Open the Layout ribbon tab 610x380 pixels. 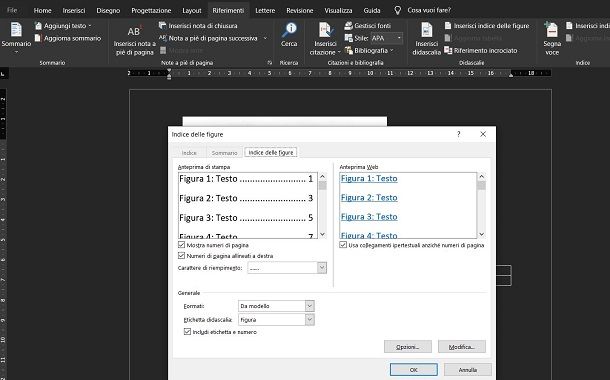point(192,11)
